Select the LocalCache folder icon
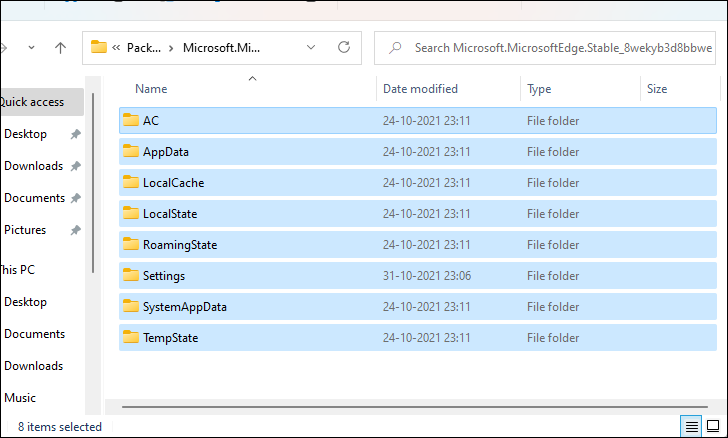 coord(131,183)
